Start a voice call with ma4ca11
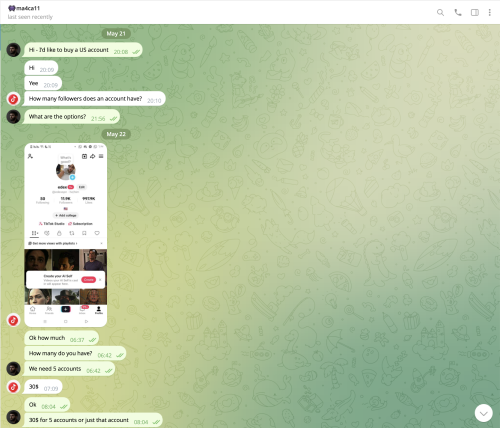Image resolution: width=500 pixels, height=428 pixels. (x=458, y=13)
